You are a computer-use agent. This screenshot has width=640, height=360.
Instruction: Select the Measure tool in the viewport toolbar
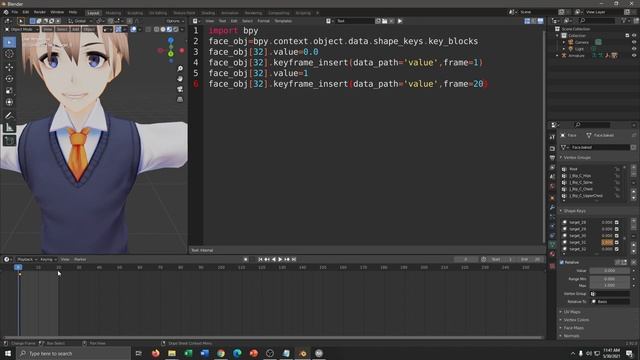(x=9, y=127)
